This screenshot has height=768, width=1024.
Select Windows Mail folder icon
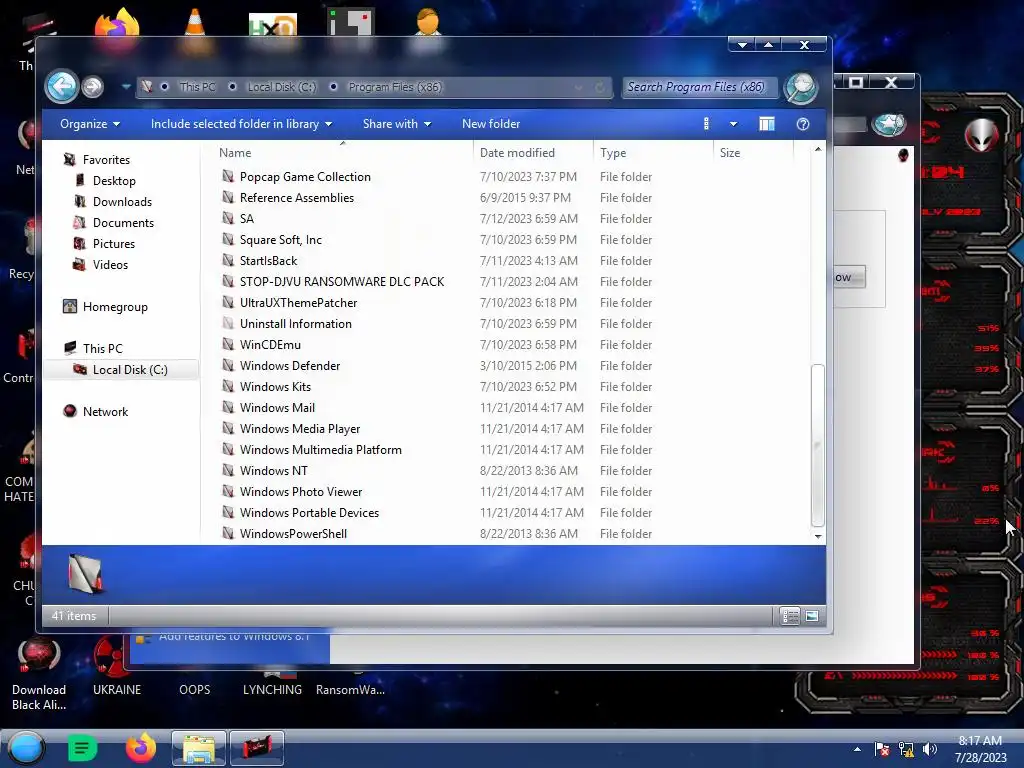coord(228,408)
